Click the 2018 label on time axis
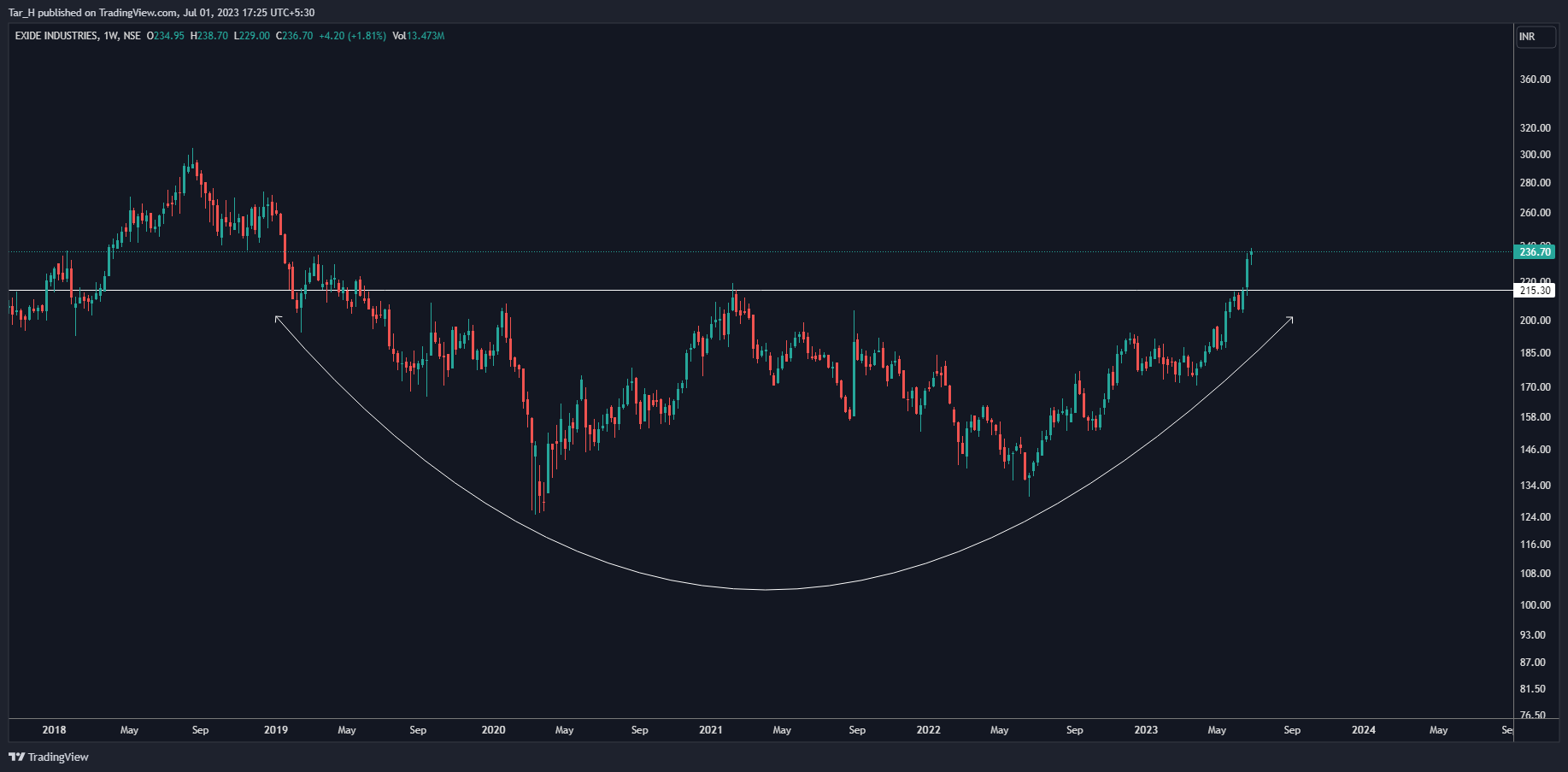This screenshot has height=772, width=1568. pyautogui.click(x=54, y=730)
